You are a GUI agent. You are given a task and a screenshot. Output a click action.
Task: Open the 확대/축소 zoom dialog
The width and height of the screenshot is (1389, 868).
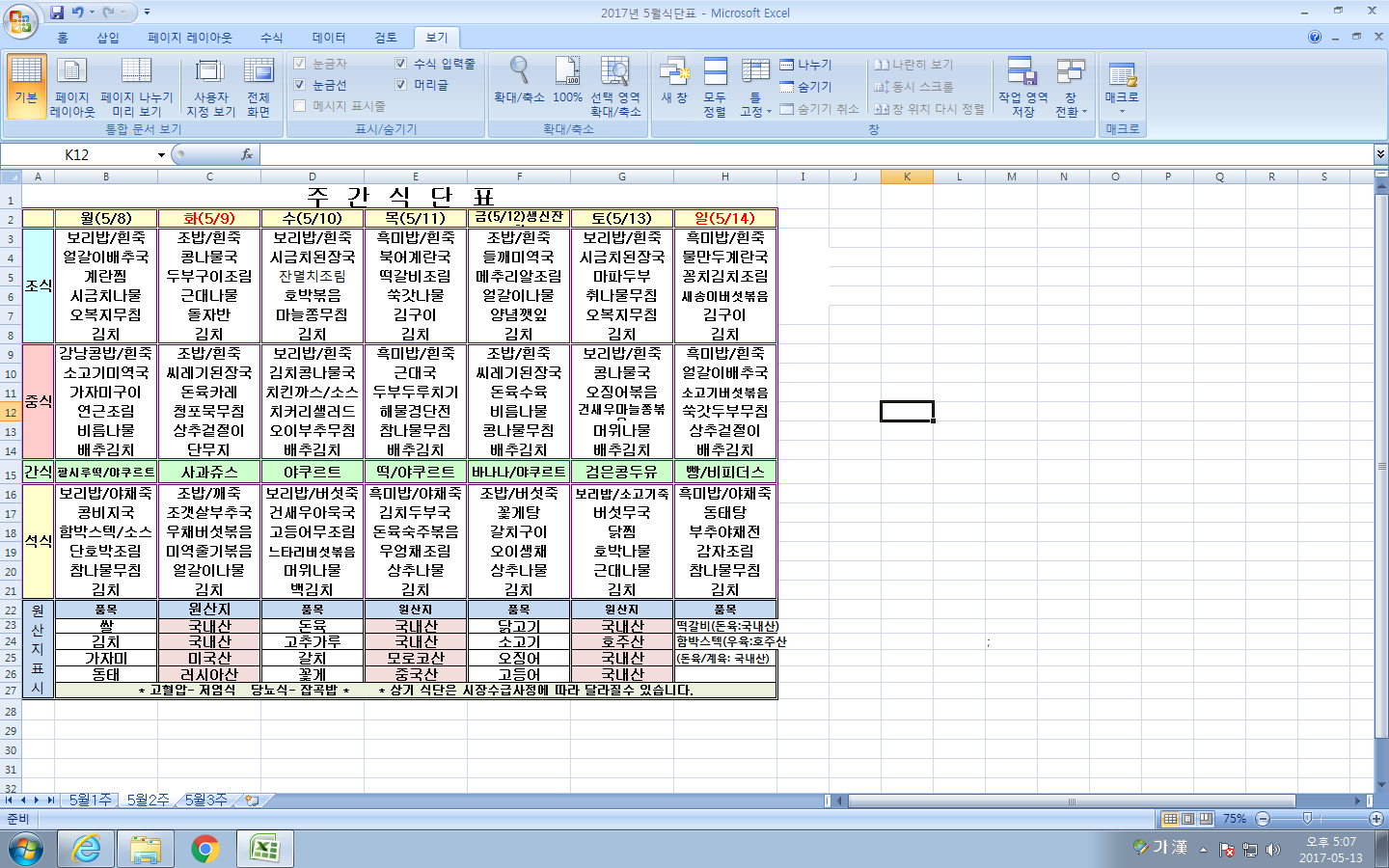pos(519,81)
